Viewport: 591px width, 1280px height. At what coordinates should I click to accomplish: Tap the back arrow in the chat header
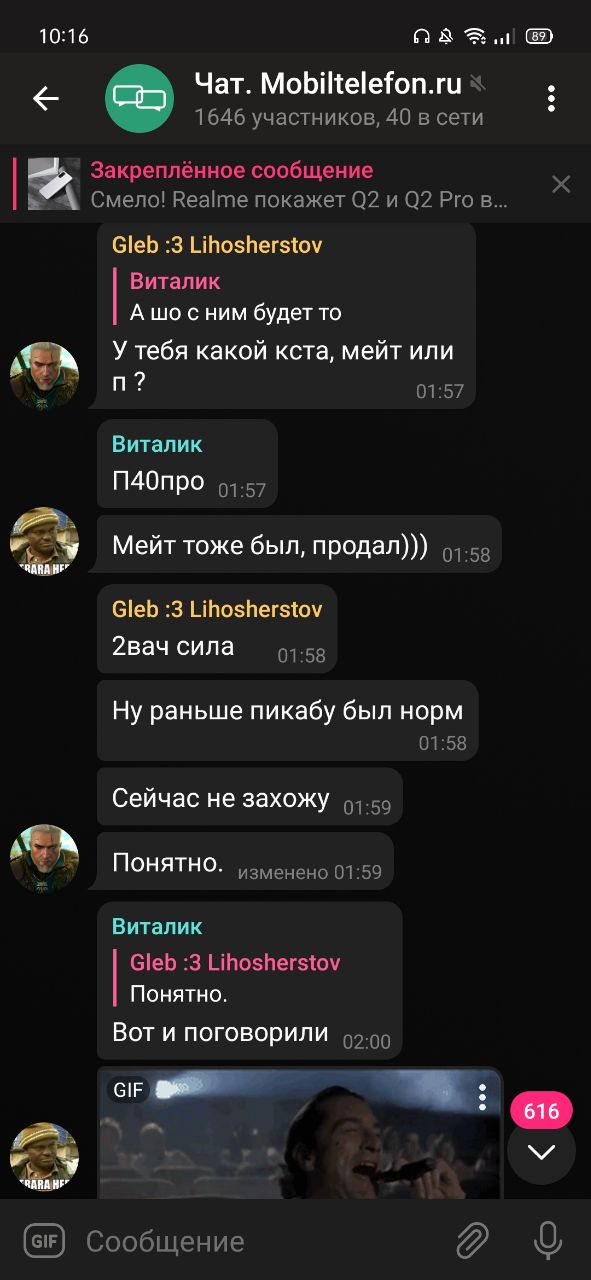click(46, 98)
